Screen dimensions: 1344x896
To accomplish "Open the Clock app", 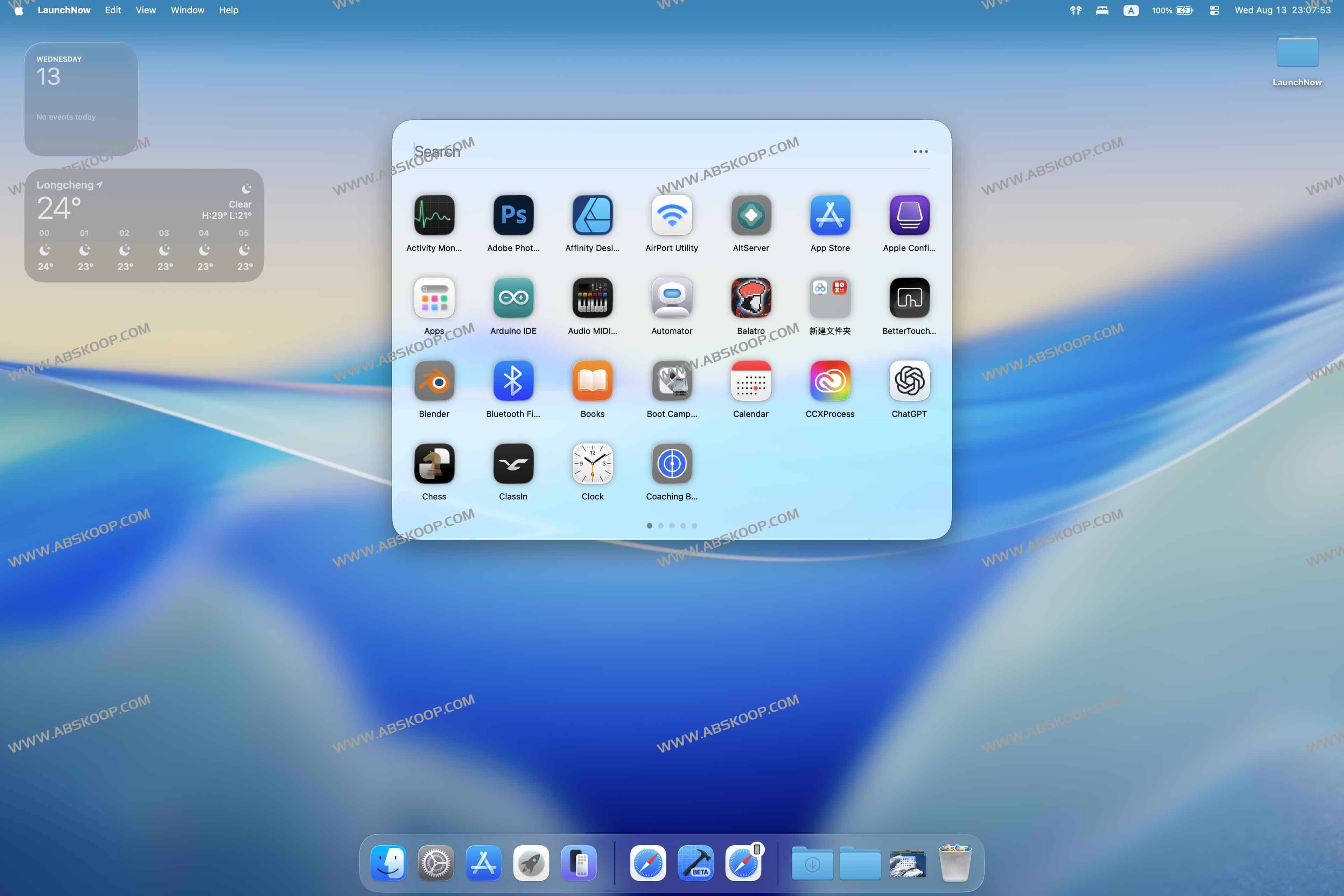I will [x=592, y=463].
